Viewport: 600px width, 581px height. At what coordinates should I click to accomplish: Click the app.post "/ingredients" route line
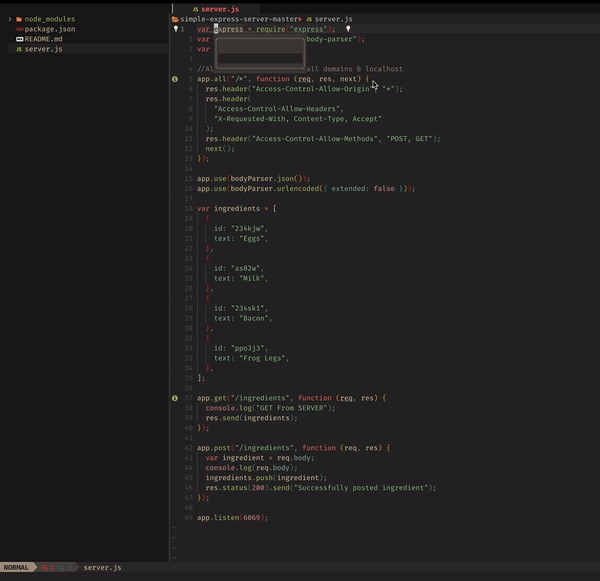point(293,448)
